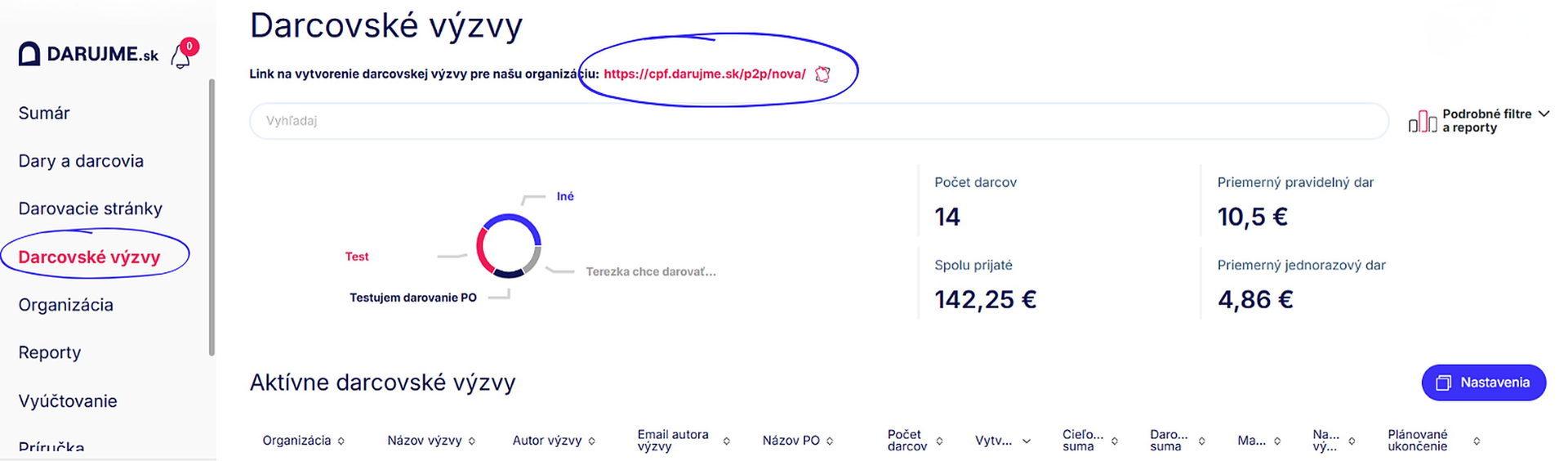The height and width of the screenshot is (461, 1568).
Task: Open the cpf.darujme.sk/p2p/nova link
Action: pos(705,74)
